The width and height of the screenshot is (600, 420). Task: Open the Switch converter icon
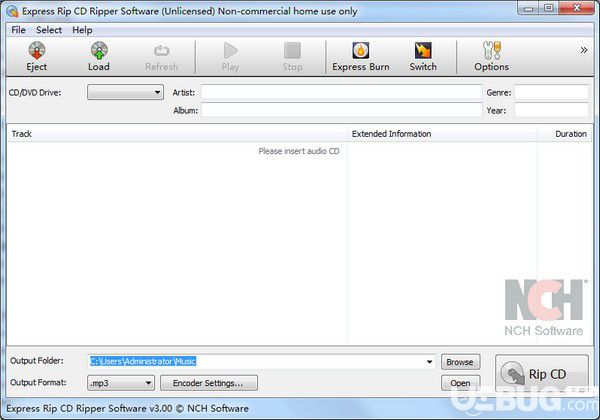pyautogui.click(x=423, y=56)
